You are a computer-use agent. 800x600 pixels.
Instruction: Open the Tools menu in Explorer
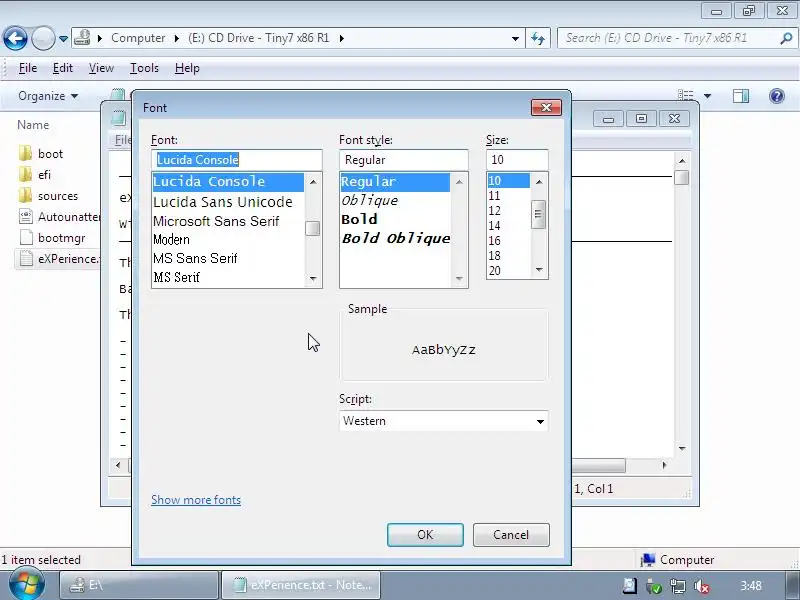(144, 68)
